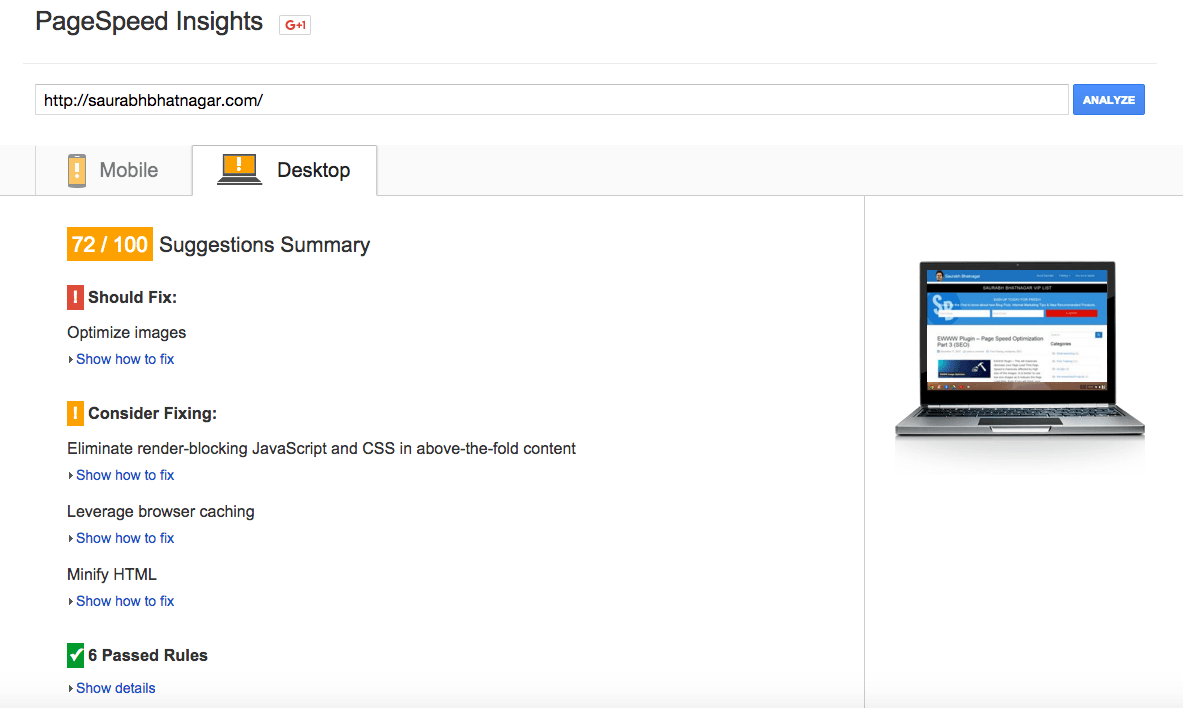Click the orange Consider Fixing exclamation icon

click(x=75, y=414)
